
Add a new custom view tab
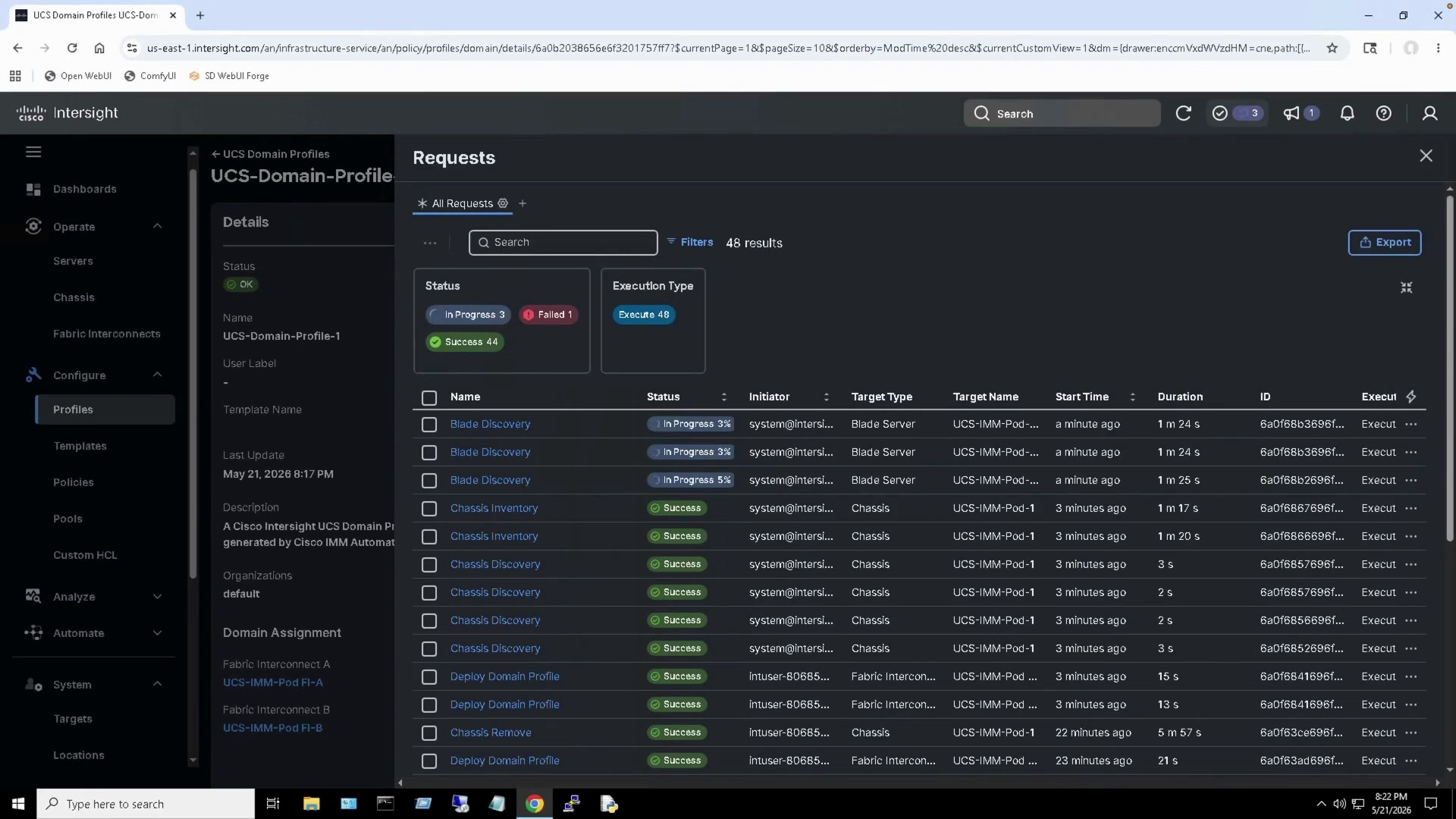522,203
